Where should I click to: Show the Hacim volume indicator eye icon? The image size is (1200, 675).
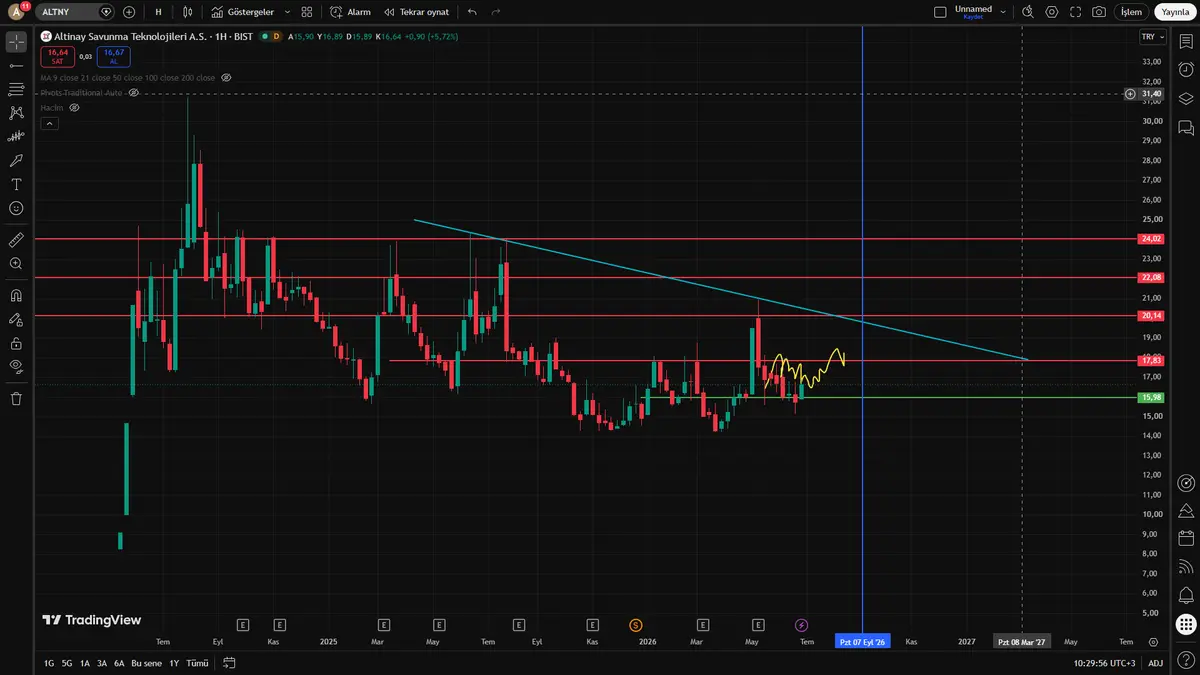74,107
